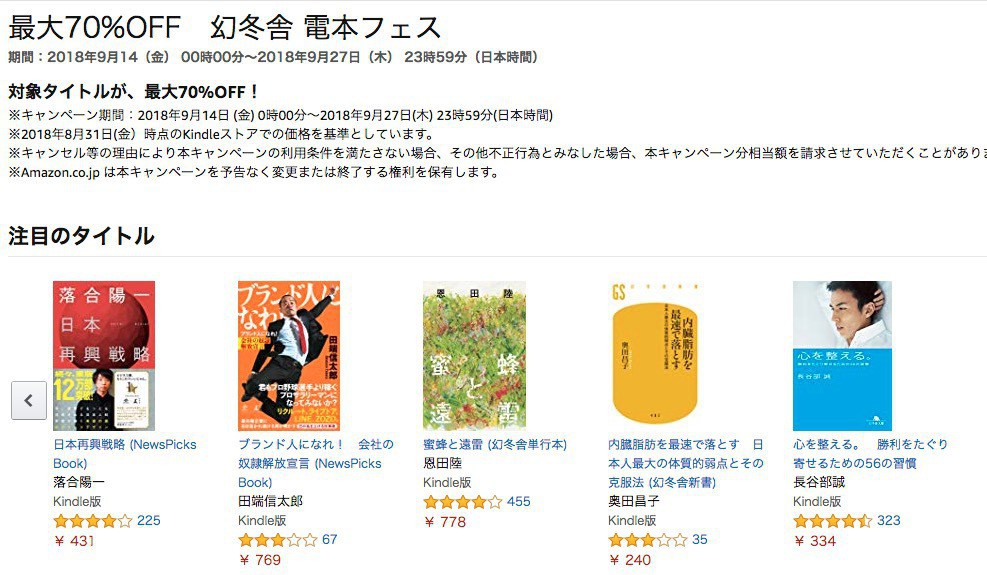This screenshot has width=987, height=575.
Task: View the 323 reviews for 心を整える。
Action: pyautogui.click(x=889, y=520)
